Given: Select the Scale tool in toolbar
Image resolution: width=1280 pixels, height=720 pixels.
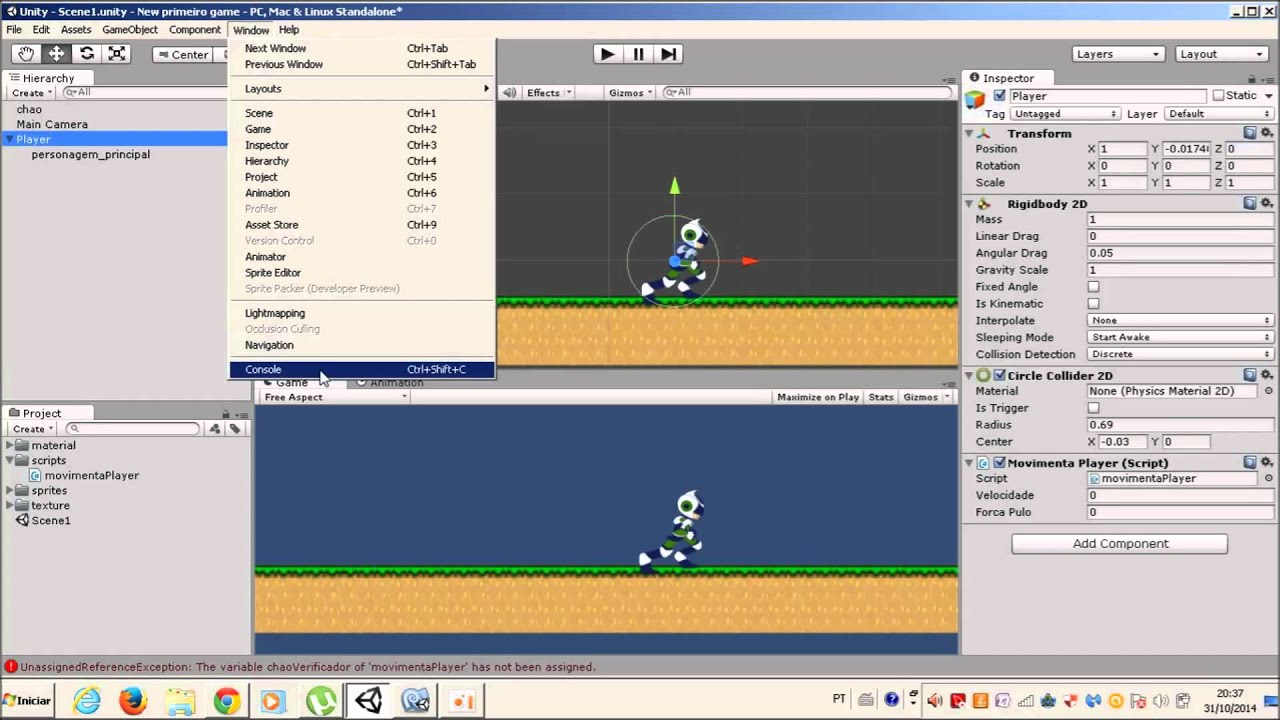Looking at the screenshot, I should coord(117,54).
